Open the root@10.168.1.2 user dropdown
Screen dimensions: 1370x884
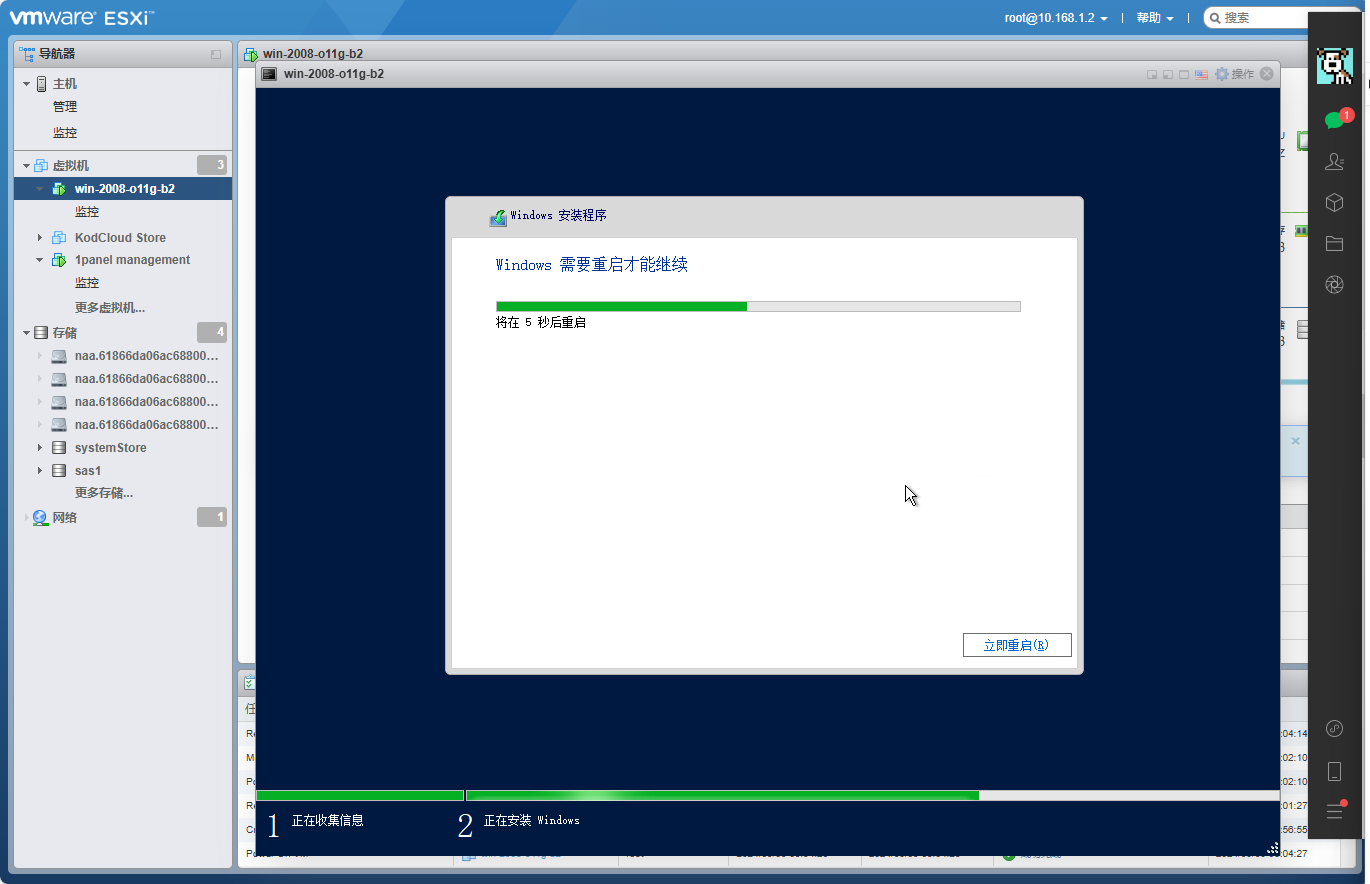point(1056,18)
